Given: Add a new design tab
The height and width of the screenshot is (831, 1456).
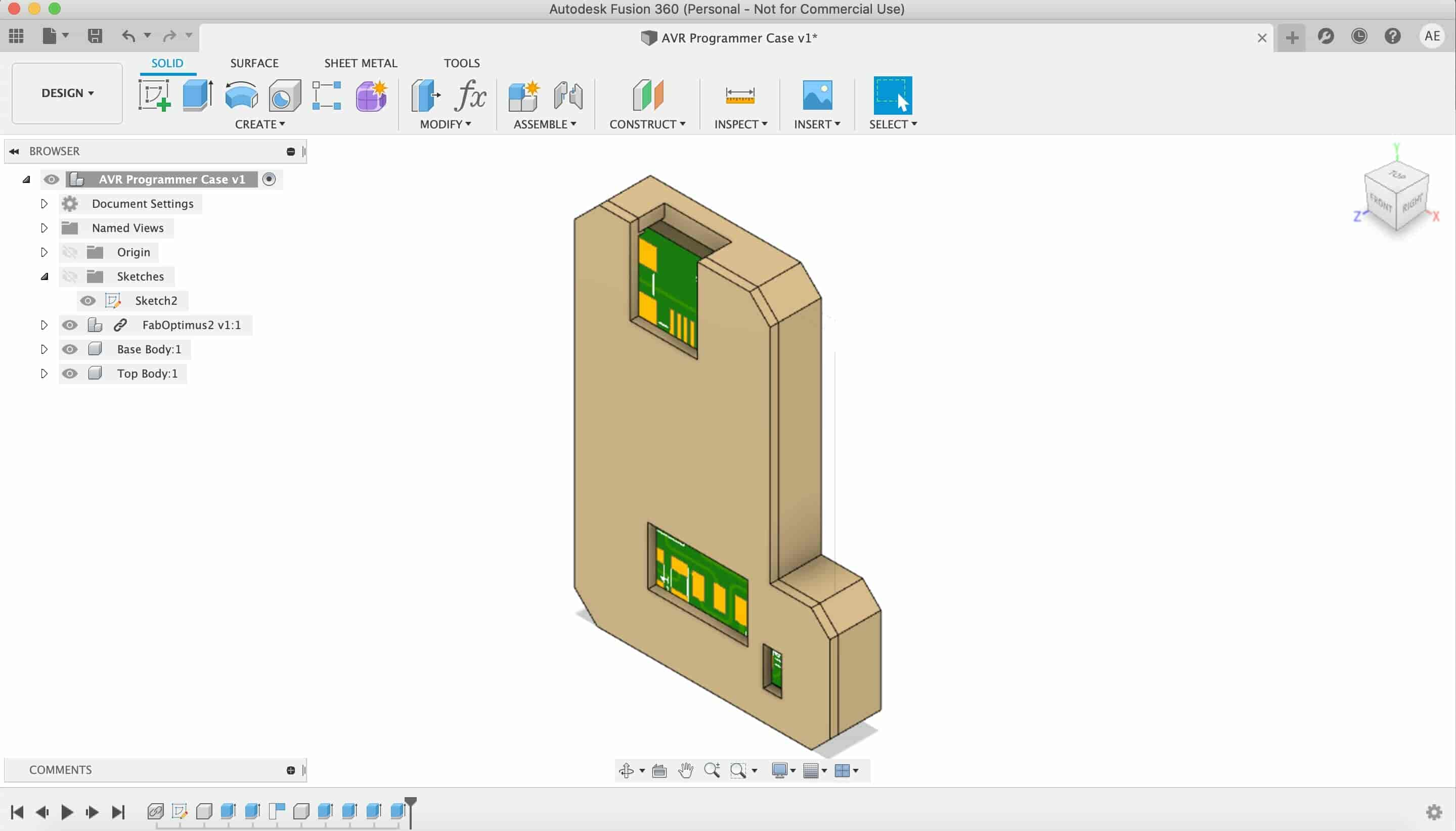Looking at the screenshot, I should tap(1292, 38).
